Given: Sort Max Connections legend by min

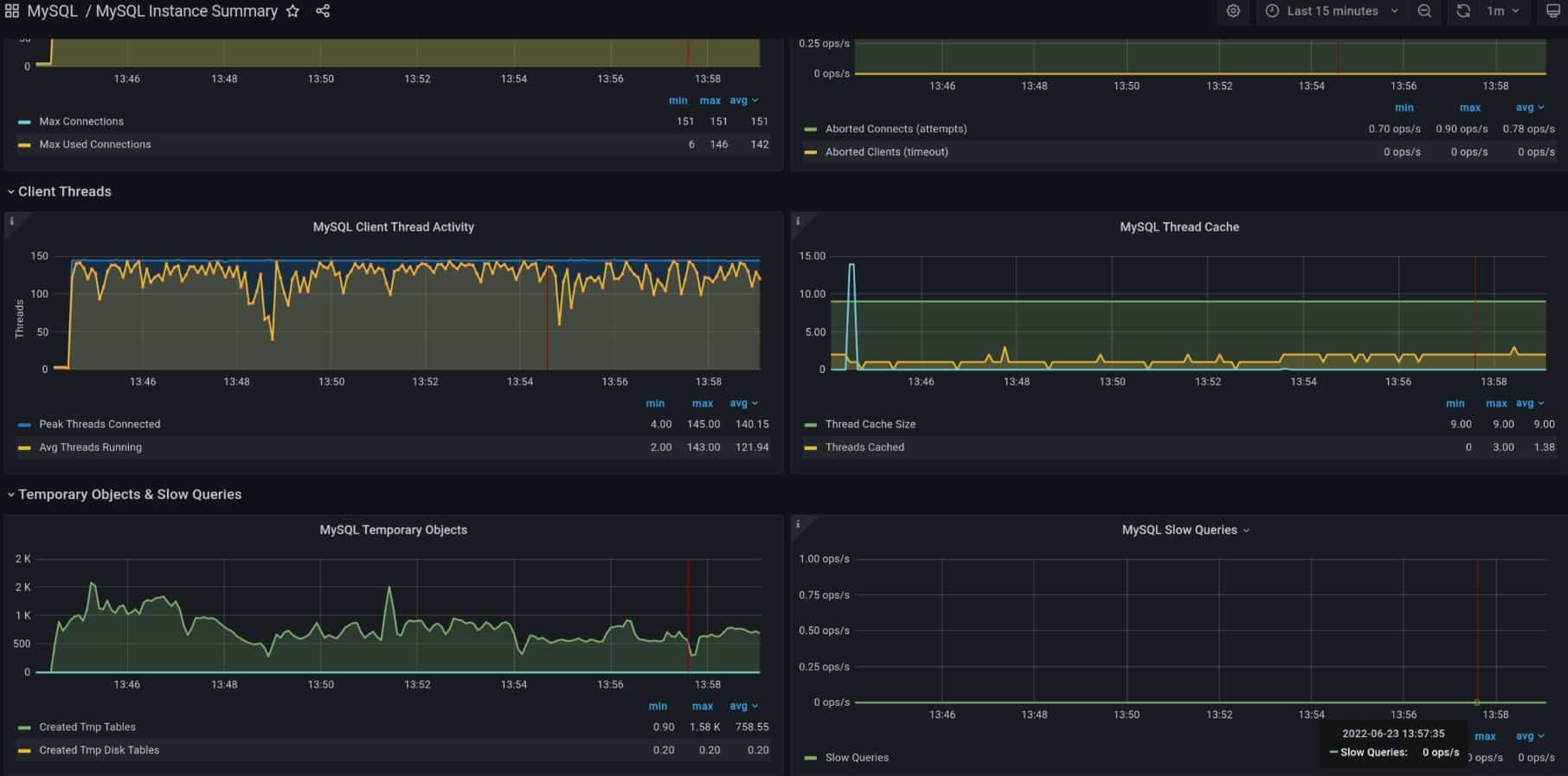Looking at the screenshot, I should [x=678, y=100].
